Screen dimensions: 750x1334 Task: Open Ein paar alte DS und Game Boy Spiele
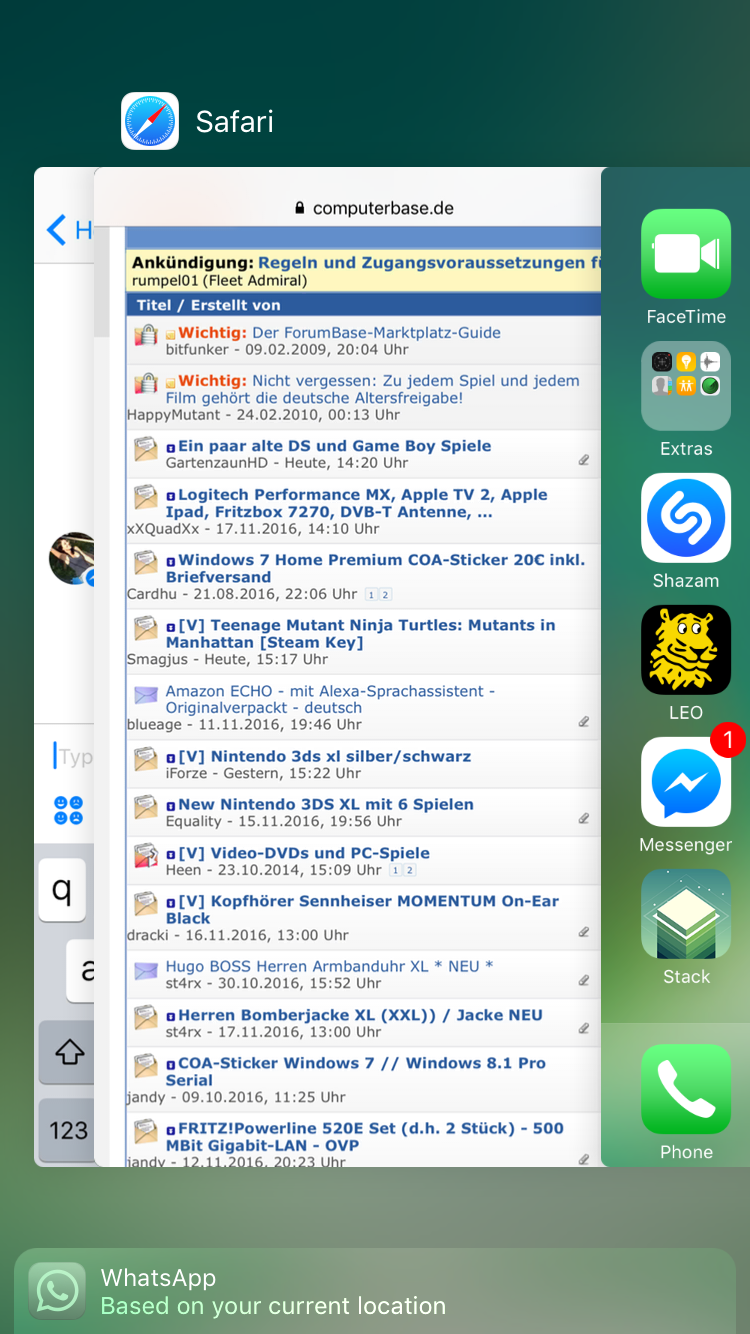[x=334, y=446]
